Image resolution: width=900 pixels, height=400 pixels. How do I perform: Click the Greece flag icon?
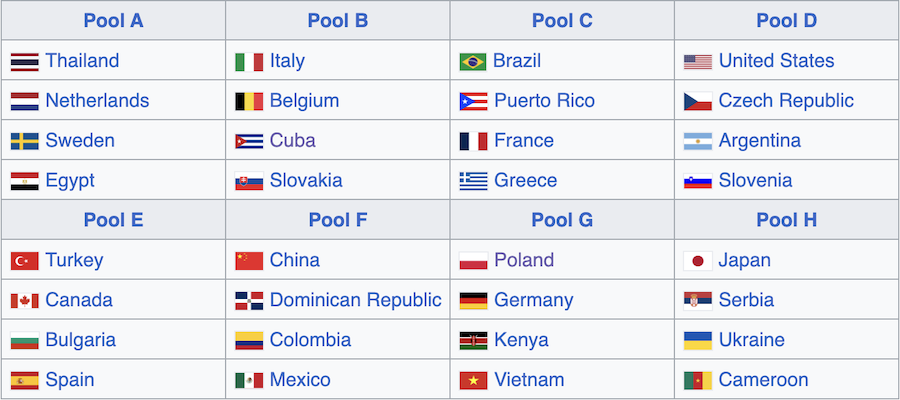click(473, 181)
